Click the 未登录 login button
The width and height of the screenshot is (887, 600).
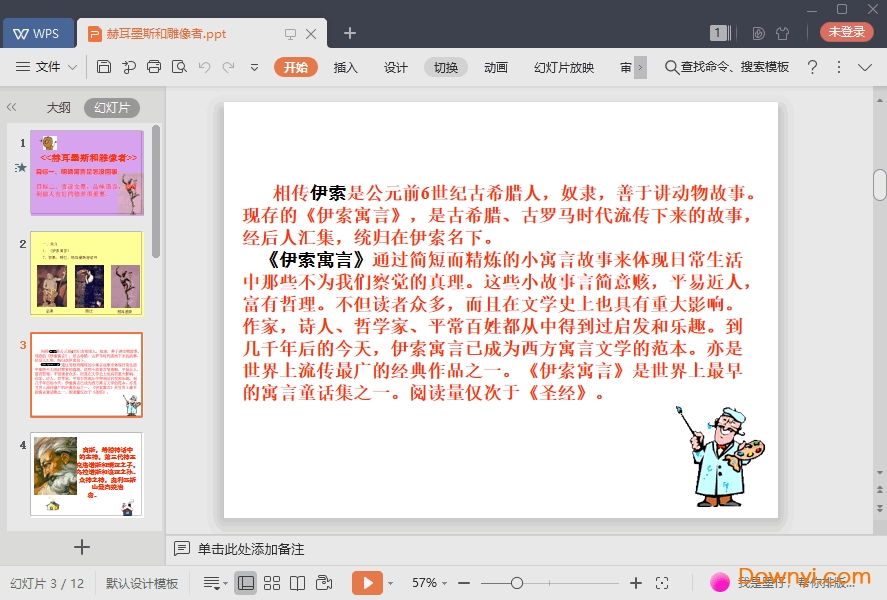coord(846,32)
